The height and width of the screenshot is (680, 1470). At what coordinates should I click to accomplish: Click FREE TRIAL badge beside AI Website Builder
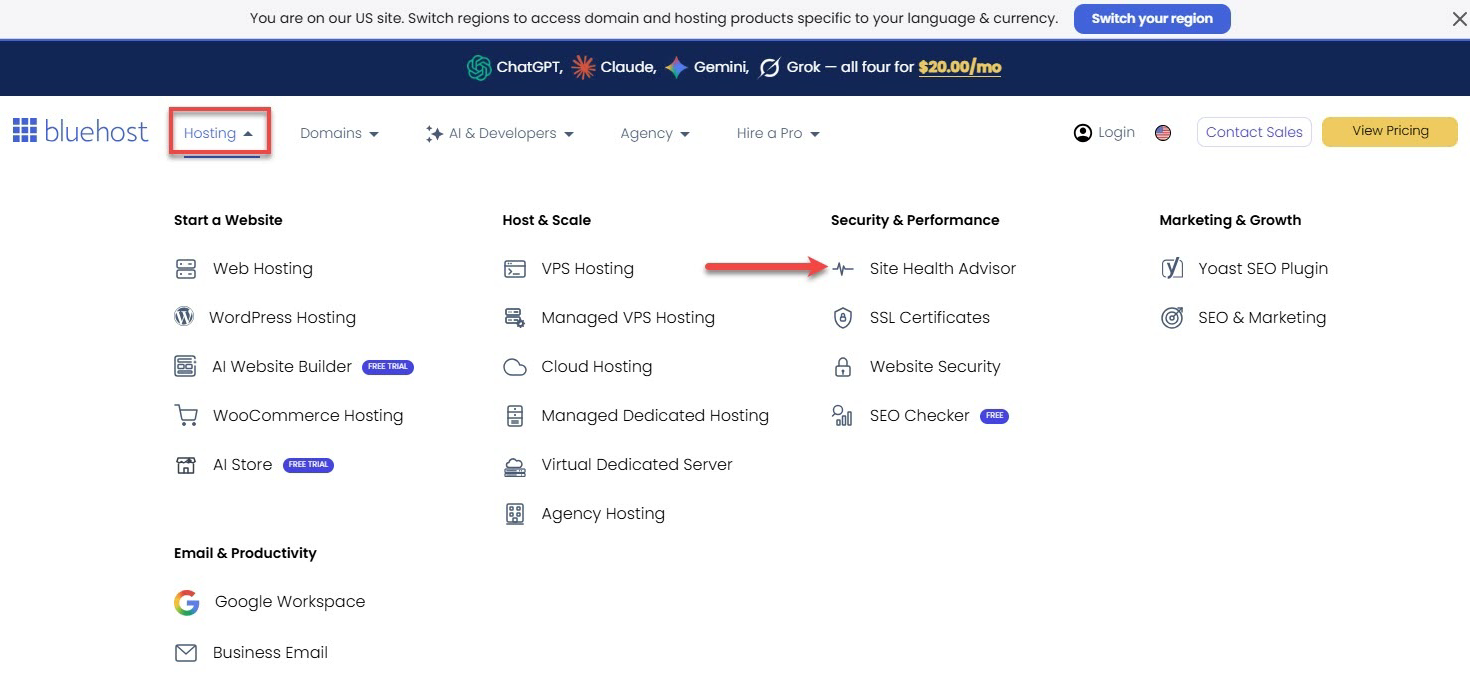point(388,367)
